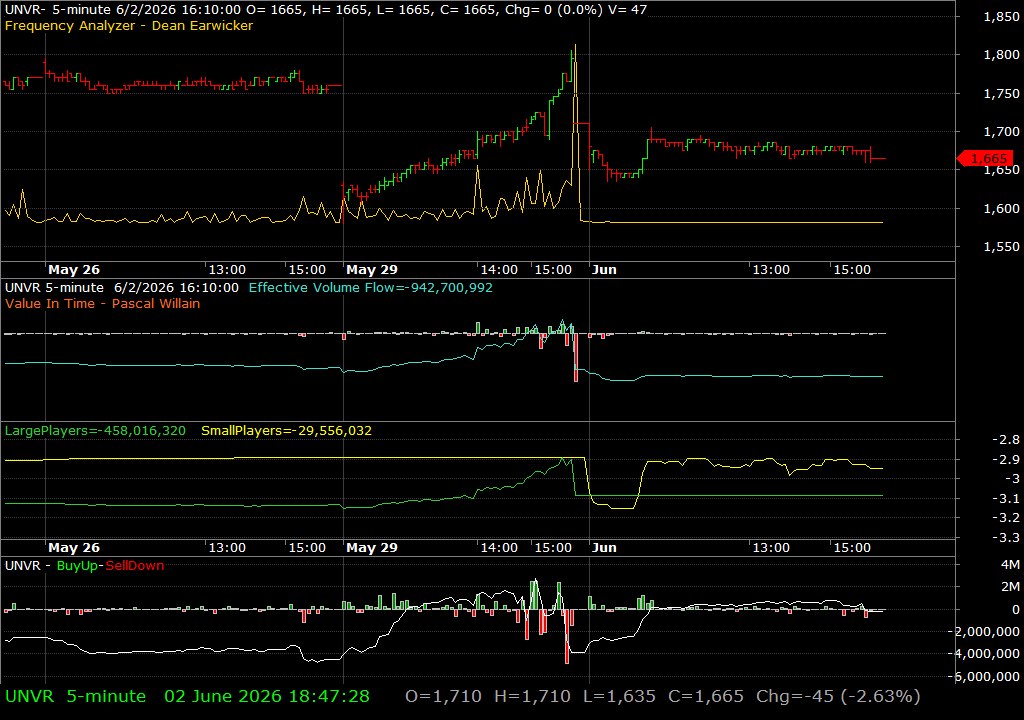
Task: Click the 'LargePlayers=-458,016,320' legend text
Action: coord(95,431)
